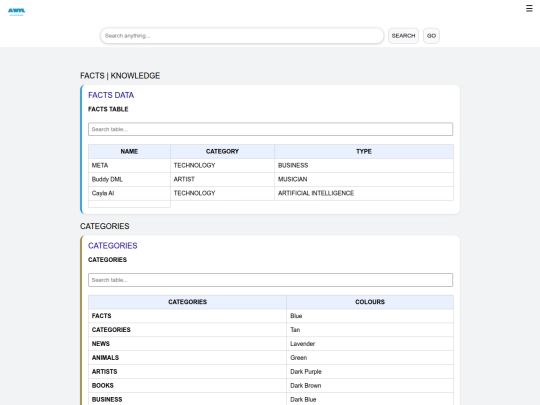Click the Tan colour cell
540x405 pixels.
click(370, 330)
